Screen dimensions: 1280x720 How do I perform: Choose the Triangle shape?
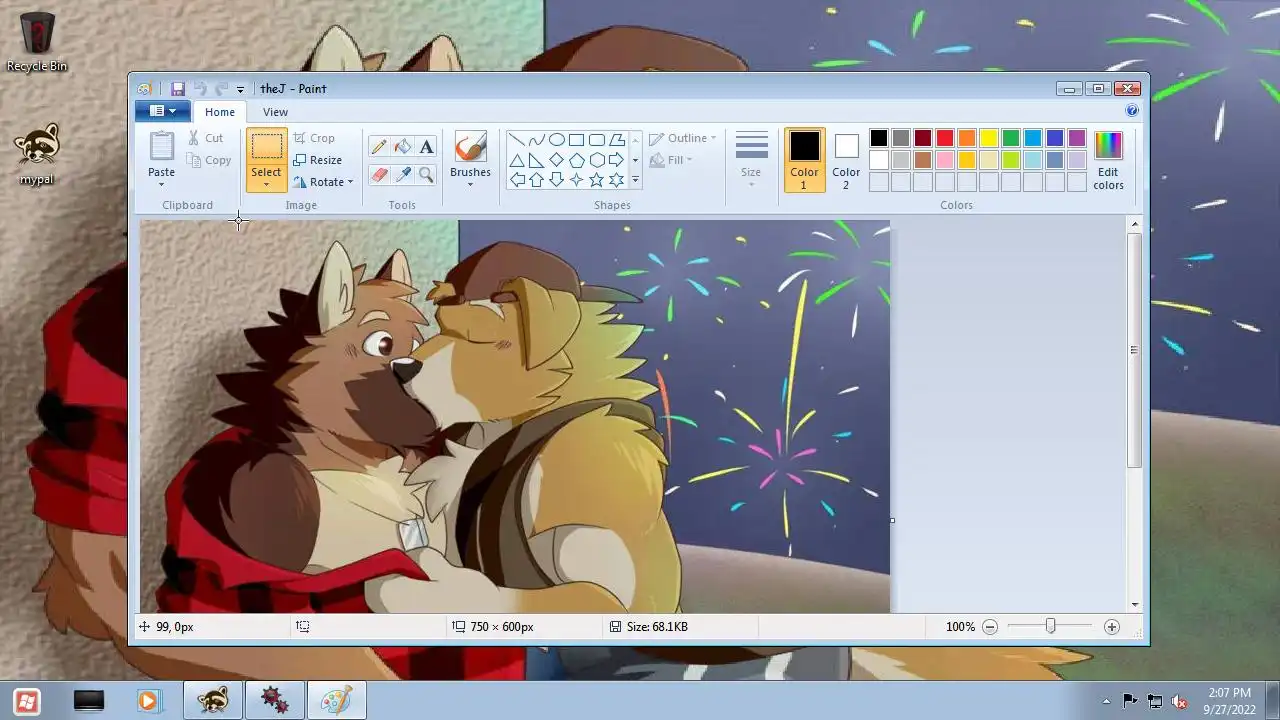[517, 160]
